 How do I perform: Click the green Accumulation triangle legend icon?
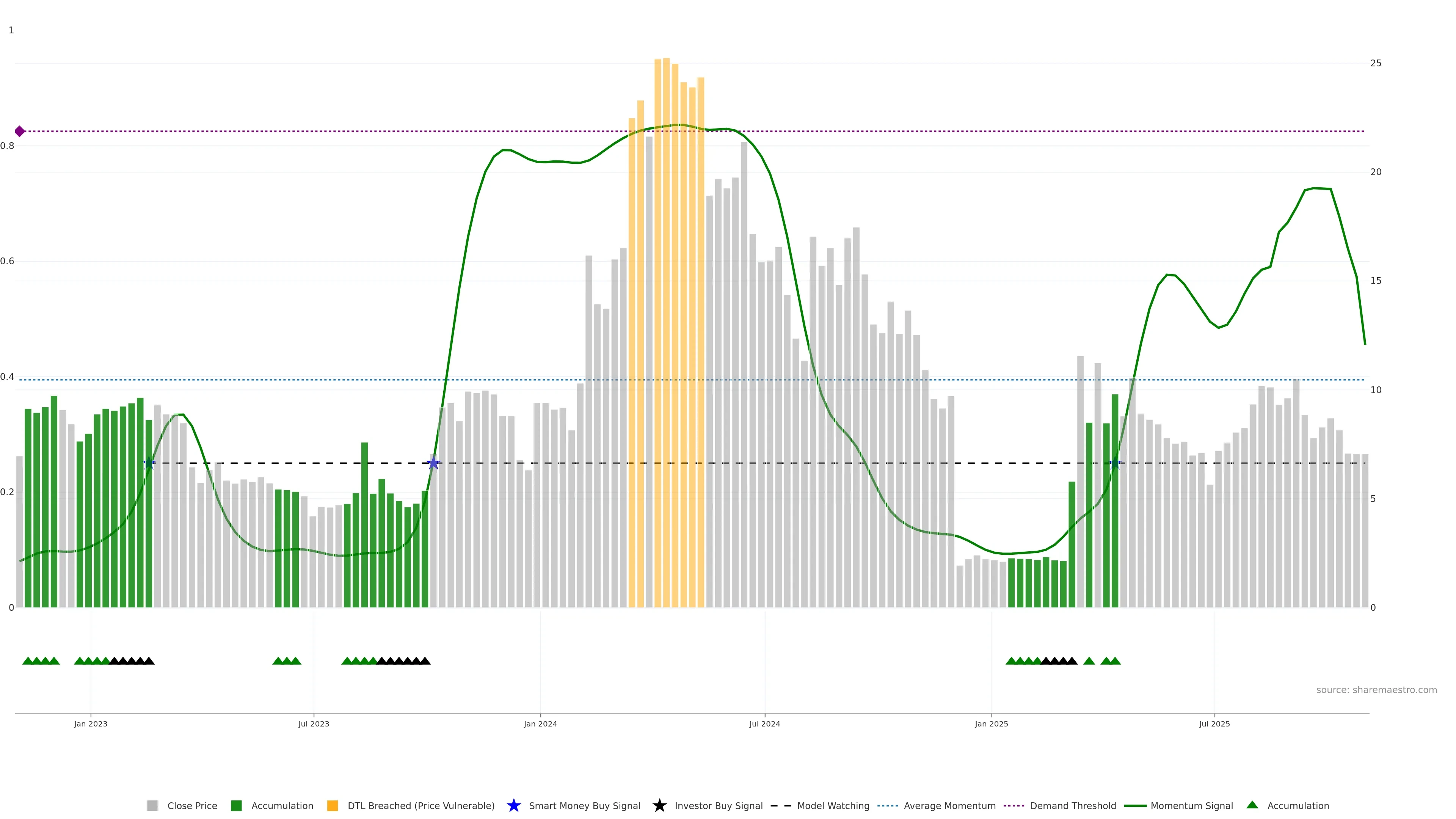pos(1252,805)
